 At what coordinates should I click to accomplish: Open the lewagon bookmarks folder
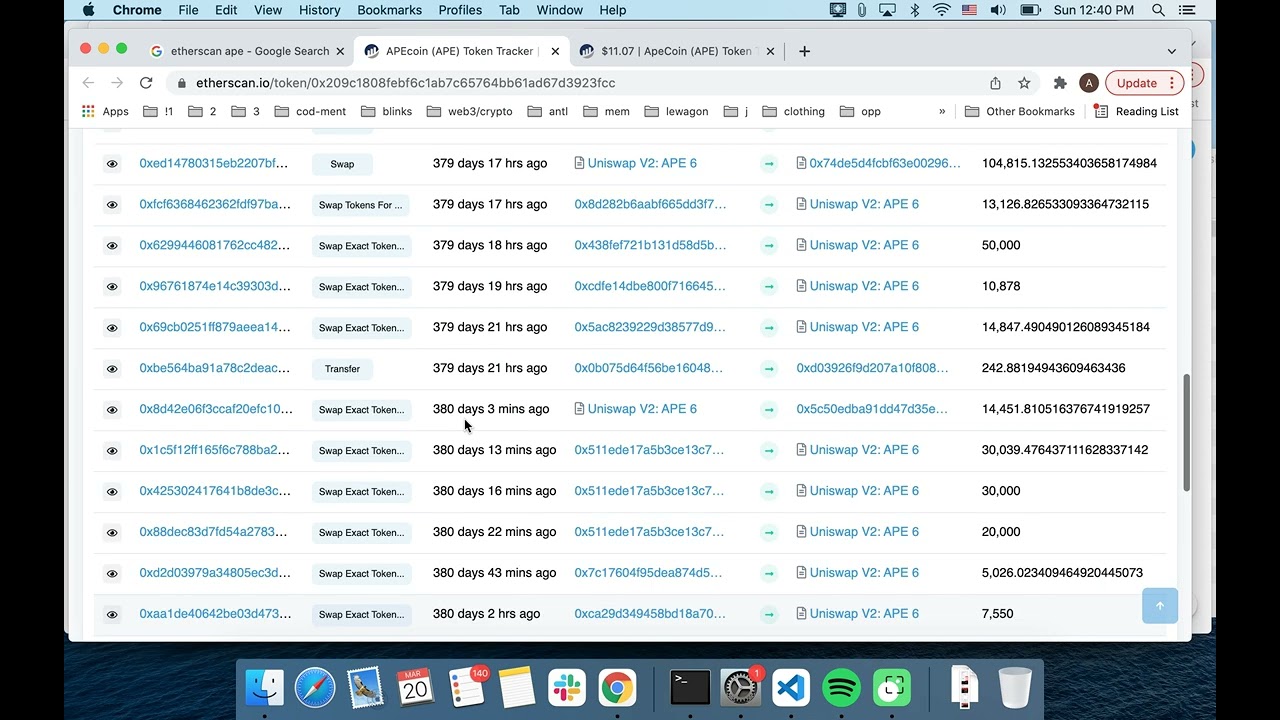[676, 111]
